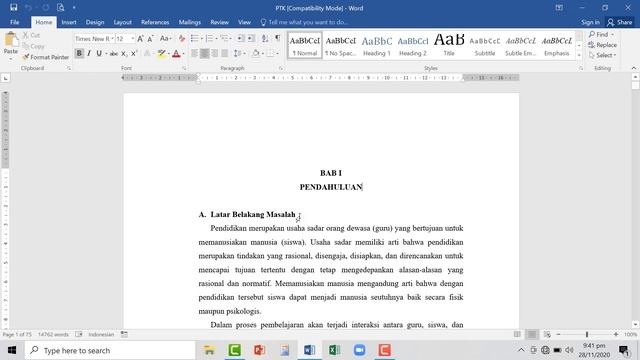Viewport: 640px width, 360px height.
Task: Toggle center alignment
Action: coord(204,53)
